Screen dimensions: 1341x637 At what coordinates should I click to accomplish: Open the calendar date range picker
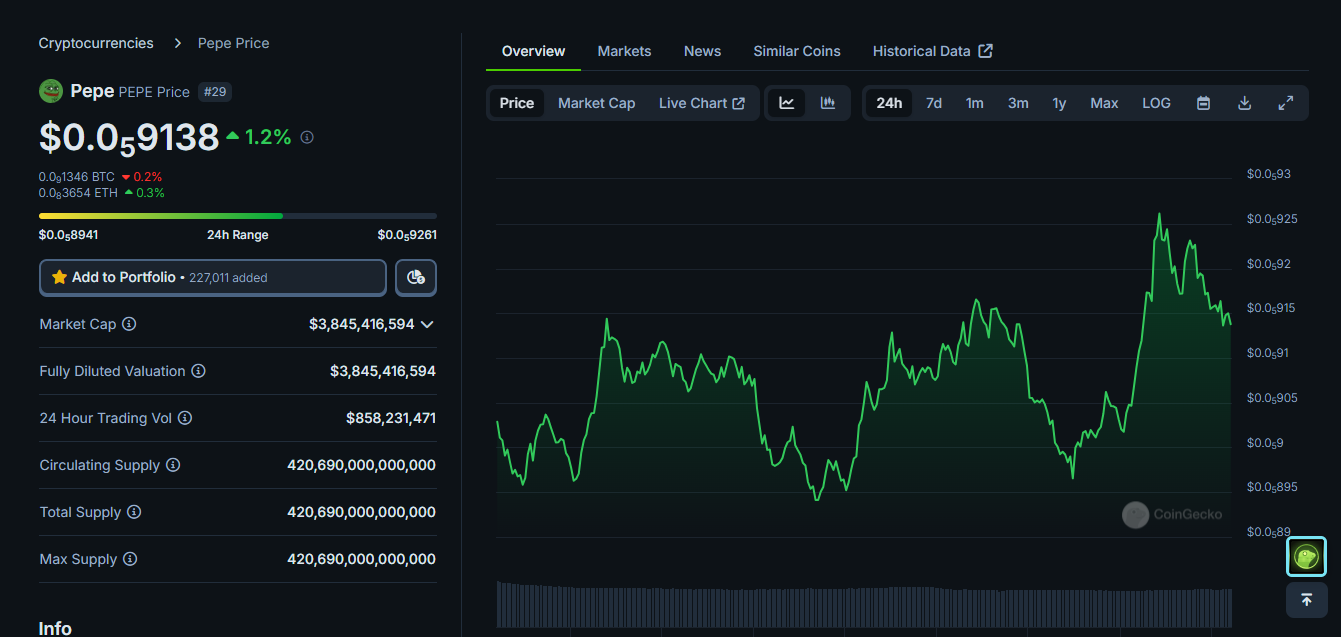[1203, 103]
